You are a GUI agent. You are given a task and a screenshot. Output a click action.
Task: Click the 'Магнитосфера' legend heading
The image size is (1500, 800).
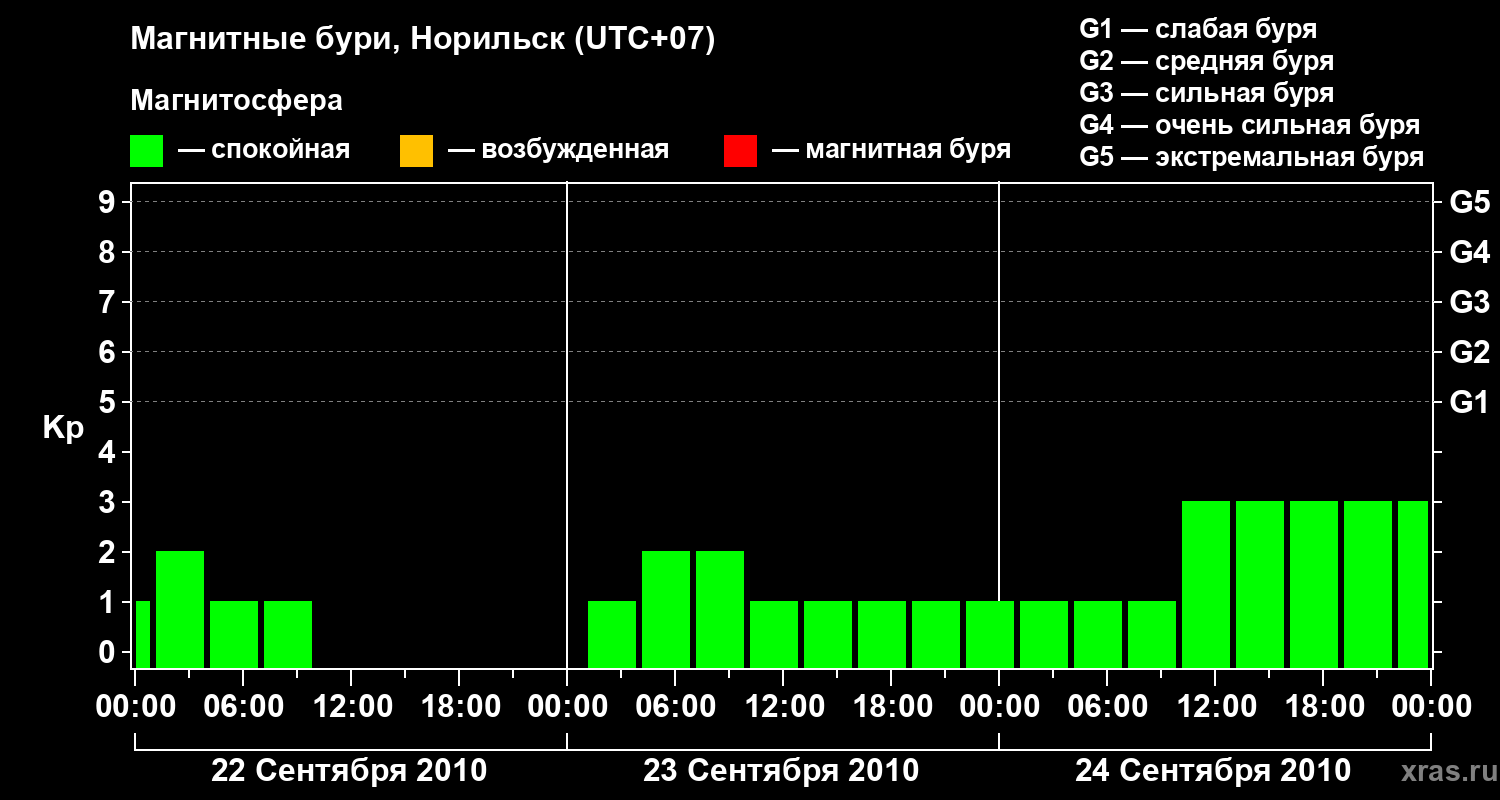(236, 101)
